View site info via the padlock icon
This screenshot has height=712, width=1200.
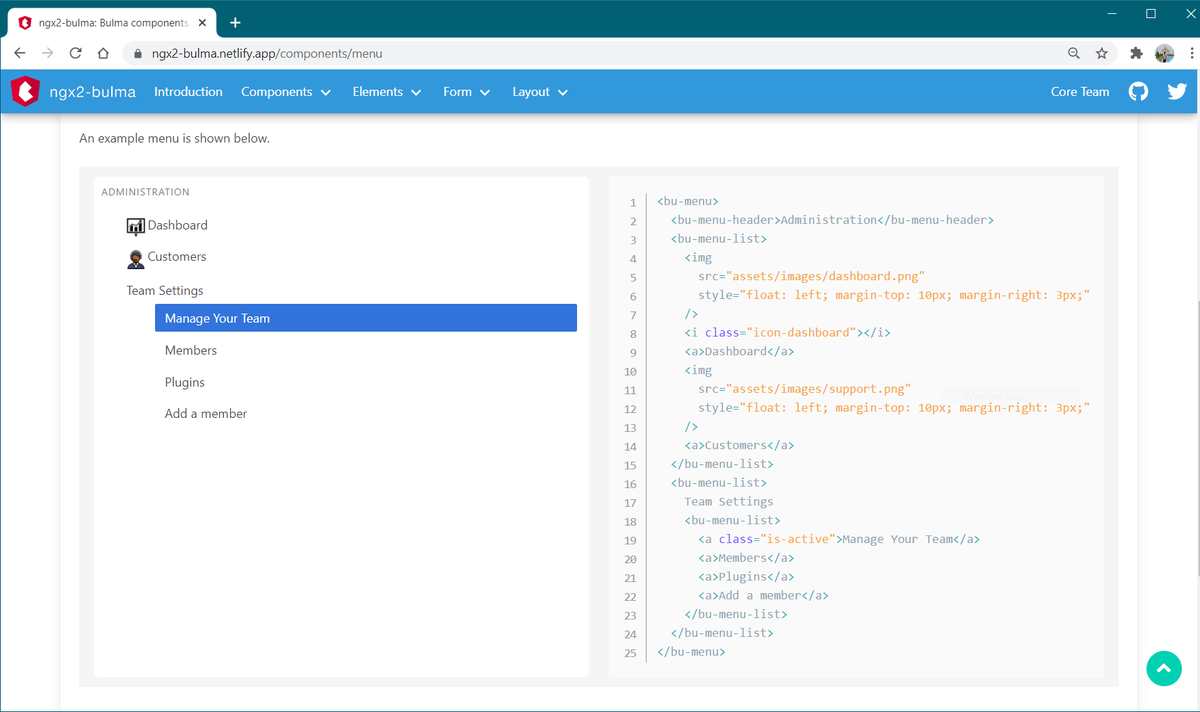tap(139, 53)
